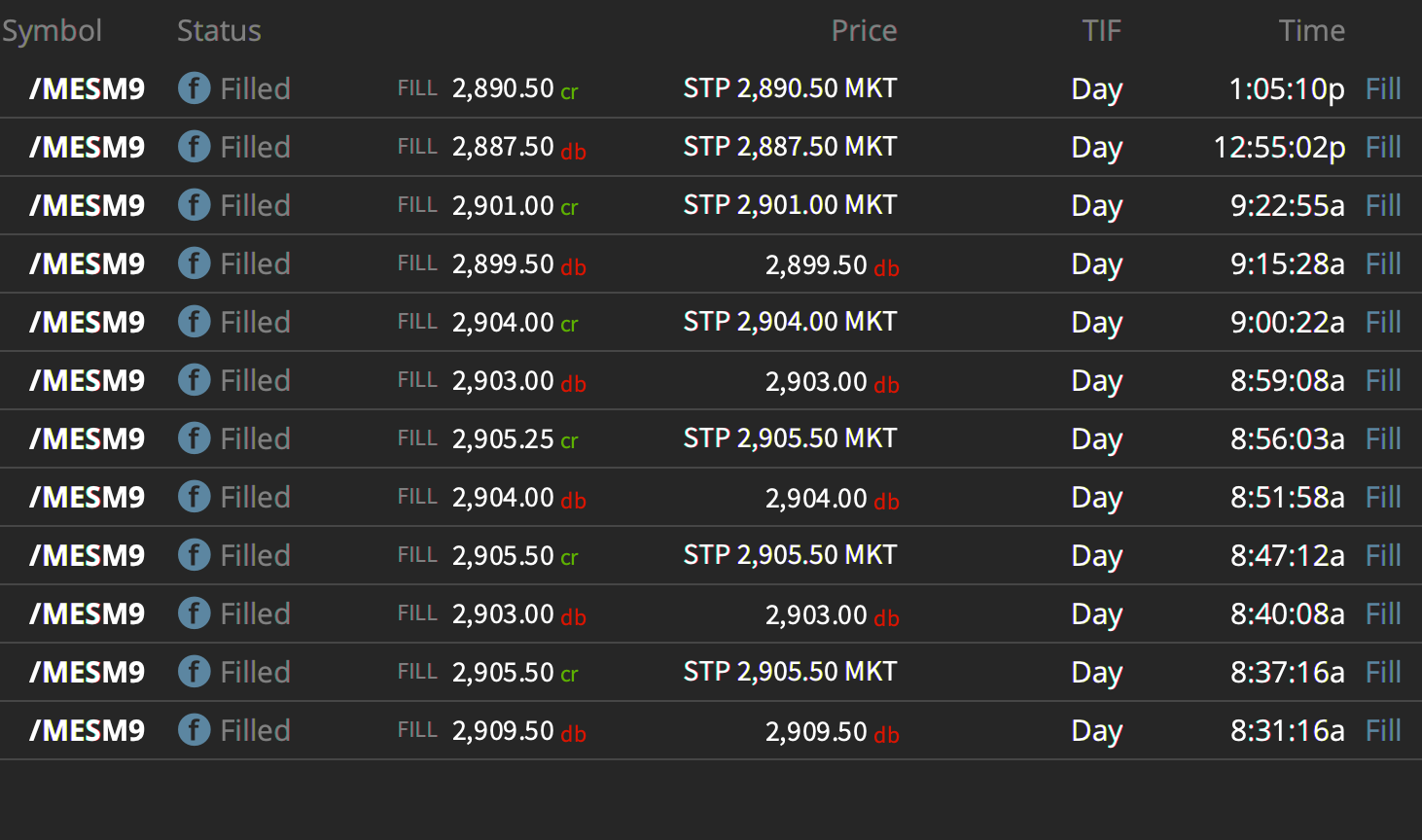
Task: Sort orders by the TIF column header
Action: pyautogui.click(x=1101, y=31)
